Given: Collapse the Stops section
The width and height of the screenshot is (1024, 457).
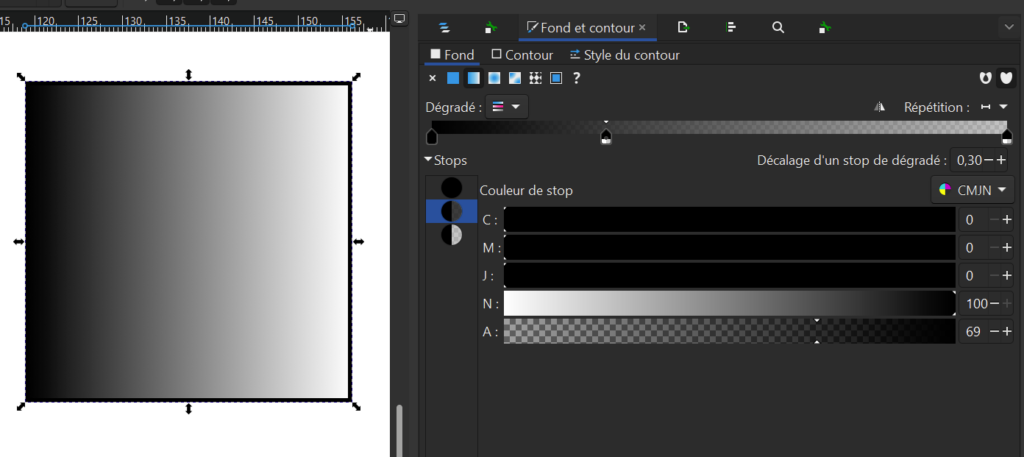Looking at the screenshot, I should [445, 160].
